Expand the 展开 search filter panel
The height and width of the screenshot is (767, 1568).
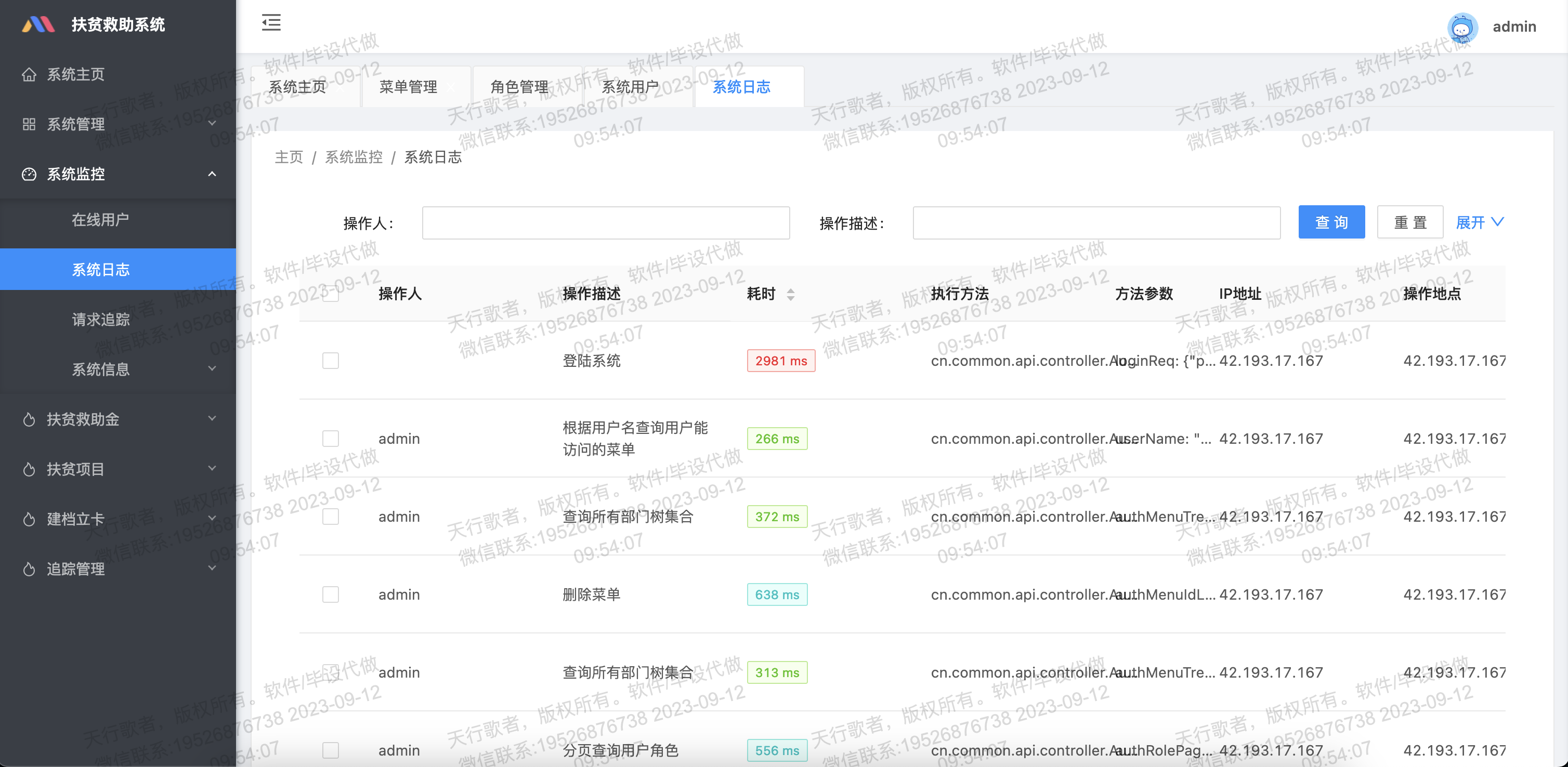click(x=1480, y=222)
